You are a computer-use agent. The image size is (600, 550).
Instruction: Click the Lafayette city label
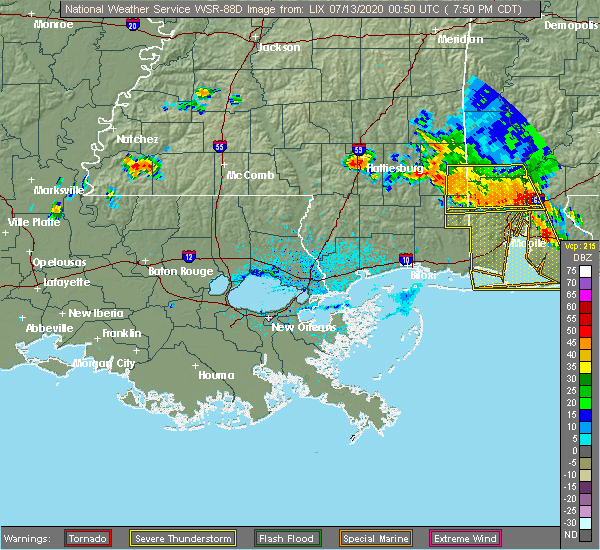pyautogui.click(x=67, y=282)
